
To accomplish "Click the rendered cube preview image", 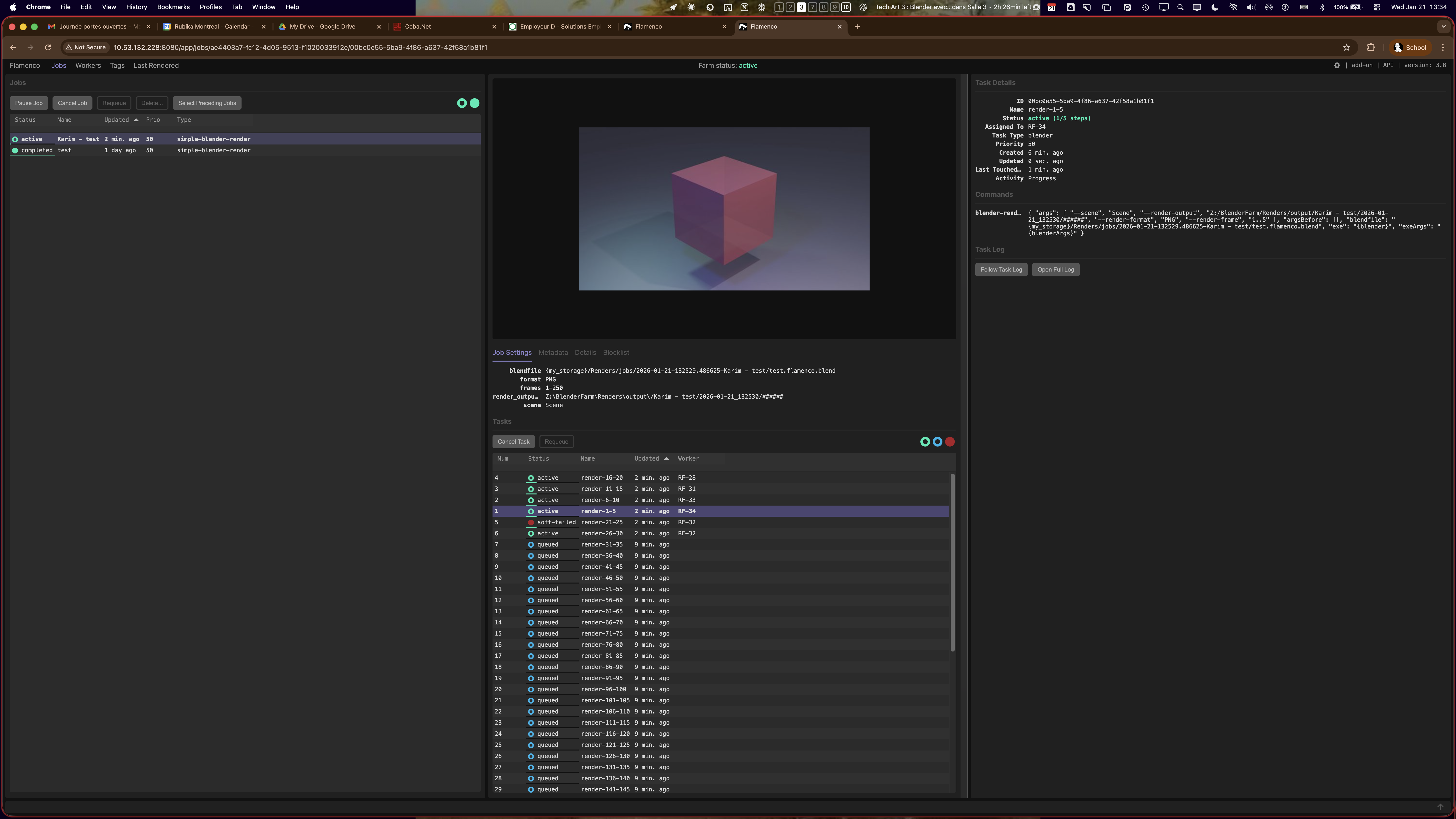I will pyautogui.click(x=724, y=209).
